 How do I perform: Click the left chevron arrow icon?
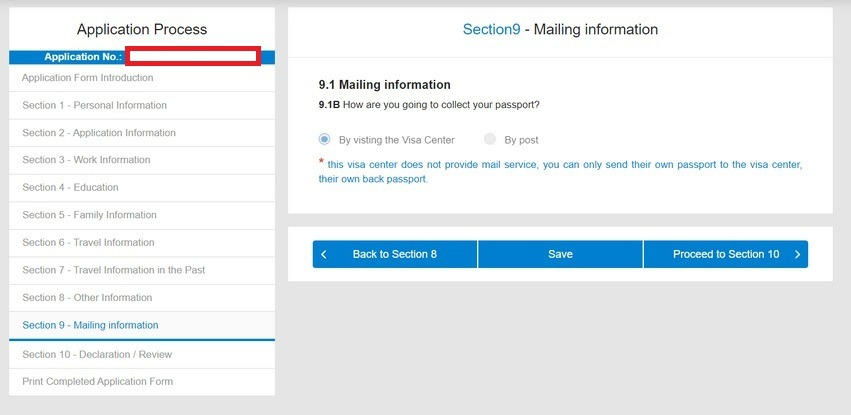click(x=324, y=255)
